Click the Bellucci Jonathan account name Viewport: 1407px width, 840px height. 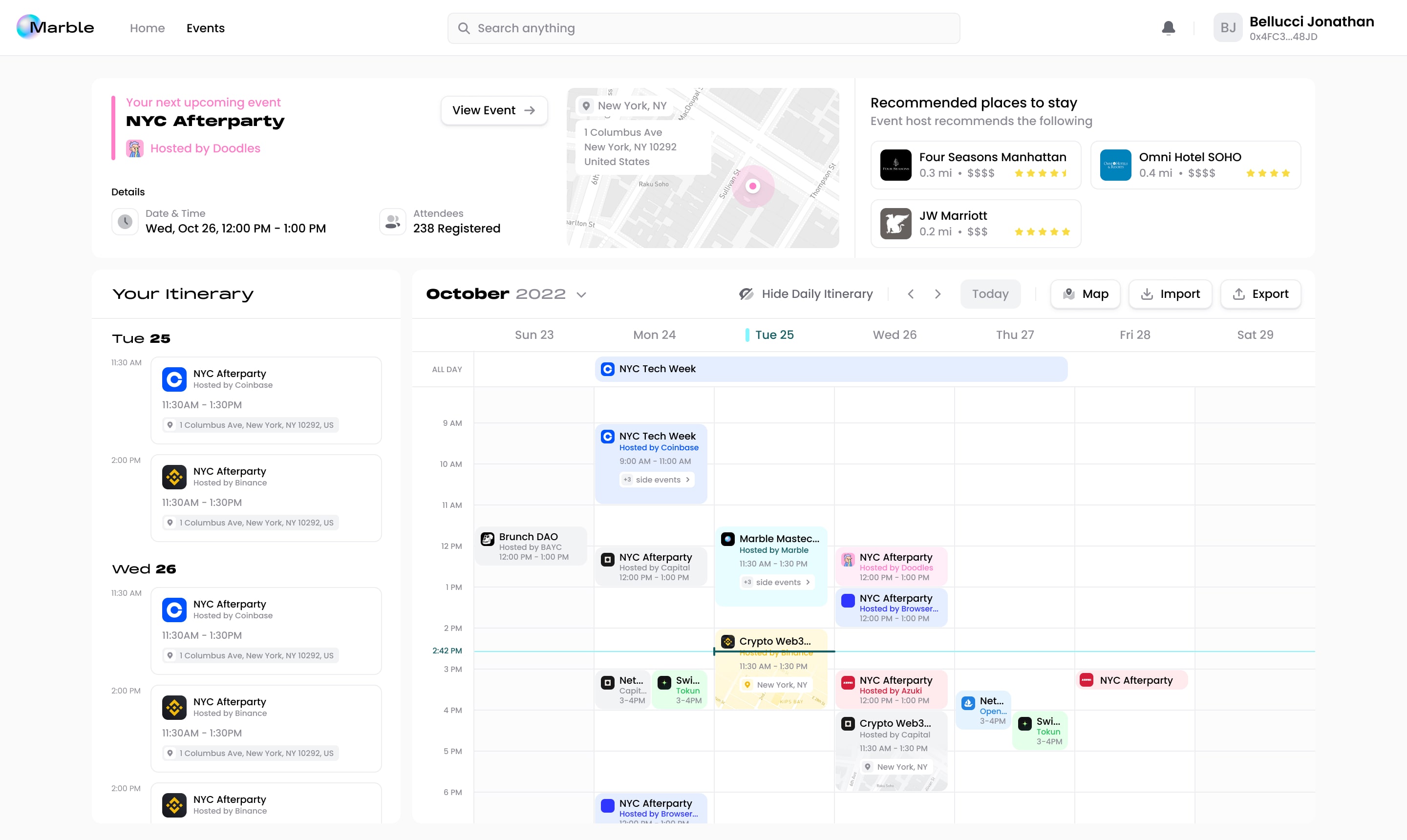click(x=1311, y=21)
